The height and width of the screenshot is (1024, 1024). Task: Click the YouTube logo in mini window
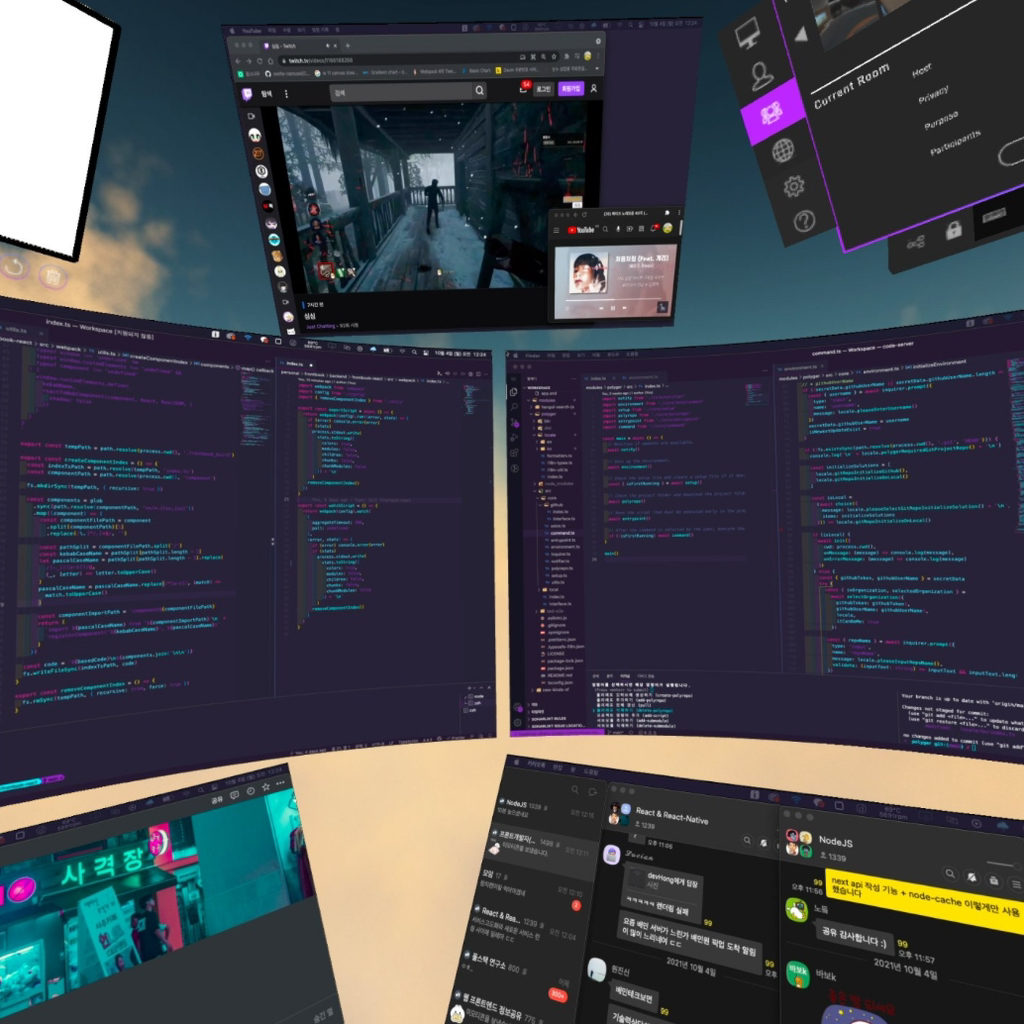[581, 230]
